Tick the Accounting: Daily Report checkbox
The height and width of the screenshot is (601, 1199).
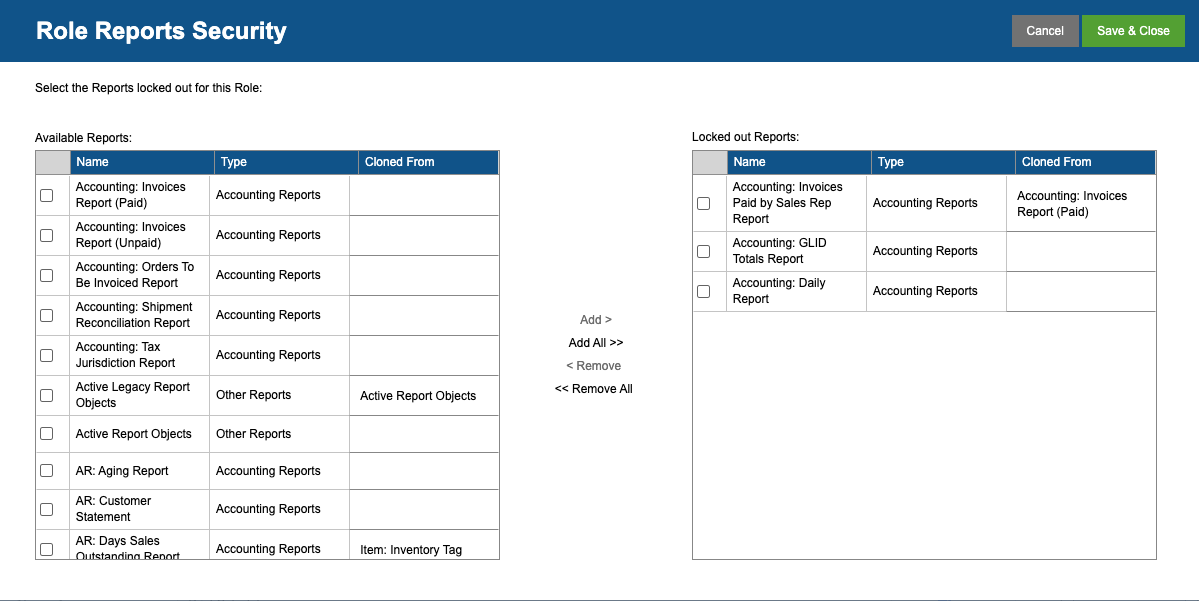tap(703, 291)
